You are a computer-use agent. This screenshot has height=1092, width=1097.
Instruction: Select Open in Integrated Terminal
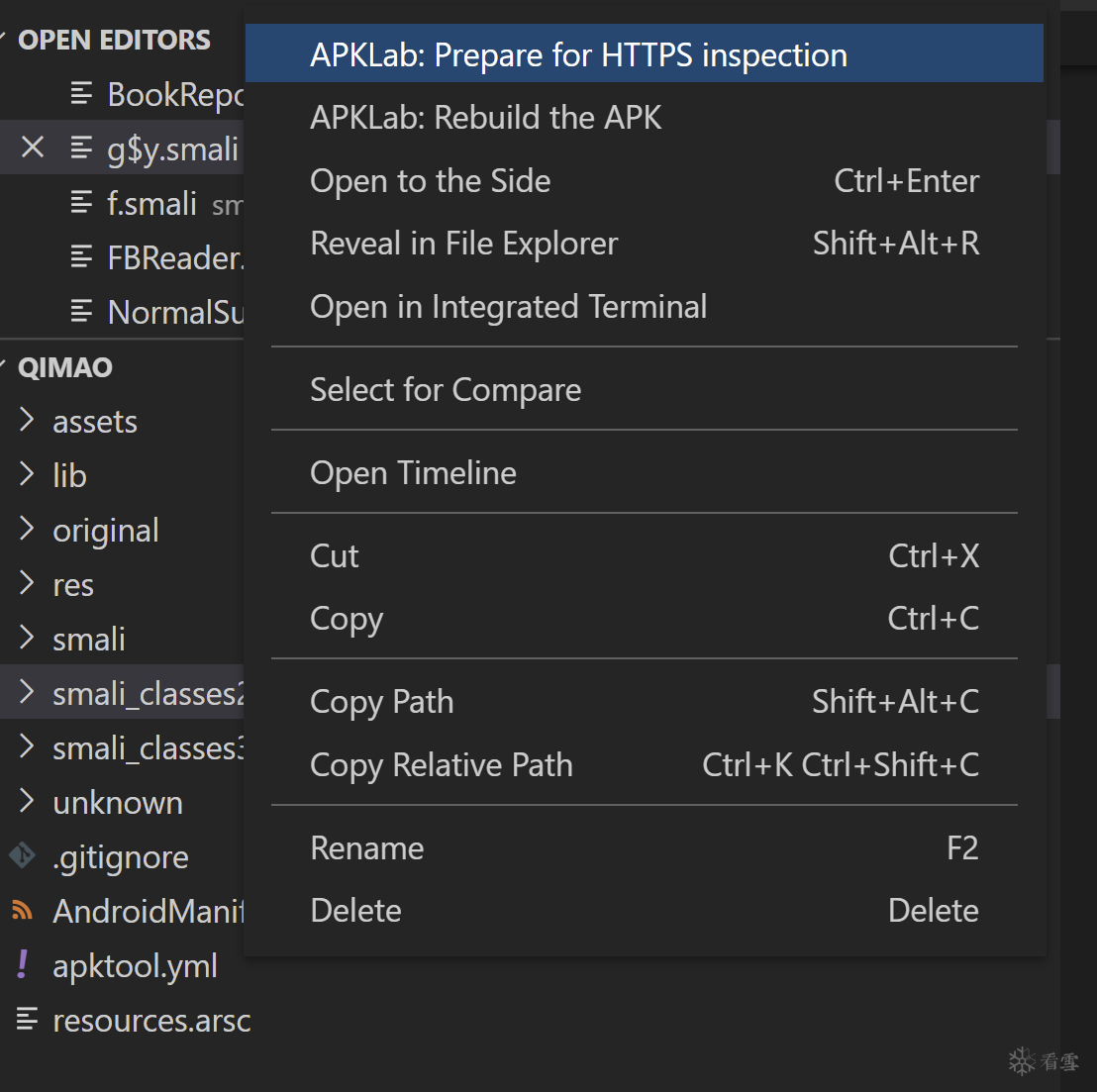pos(508,307)
